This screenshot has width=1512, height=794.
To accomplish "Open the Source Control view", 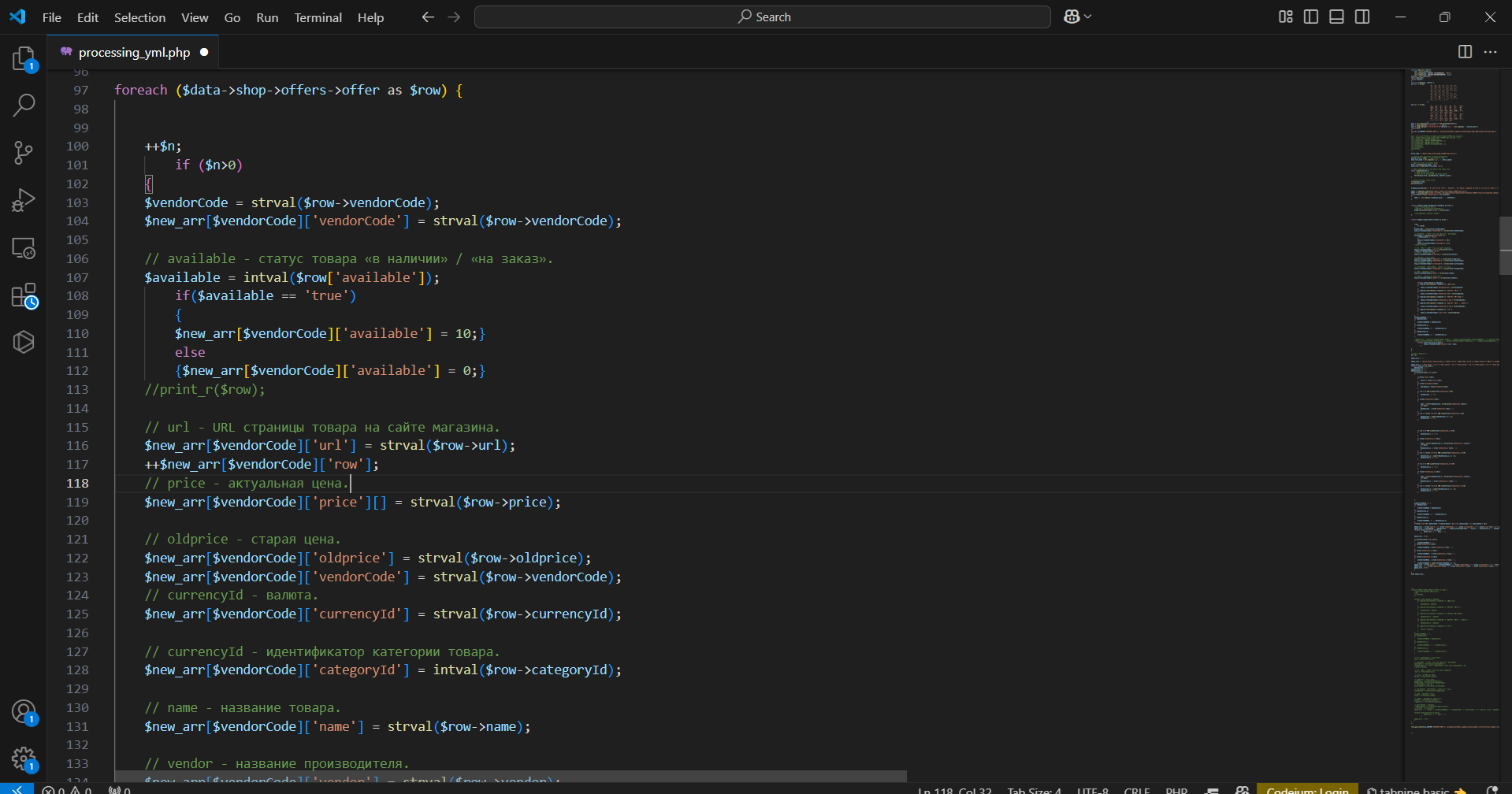I will tap(24, 153).
